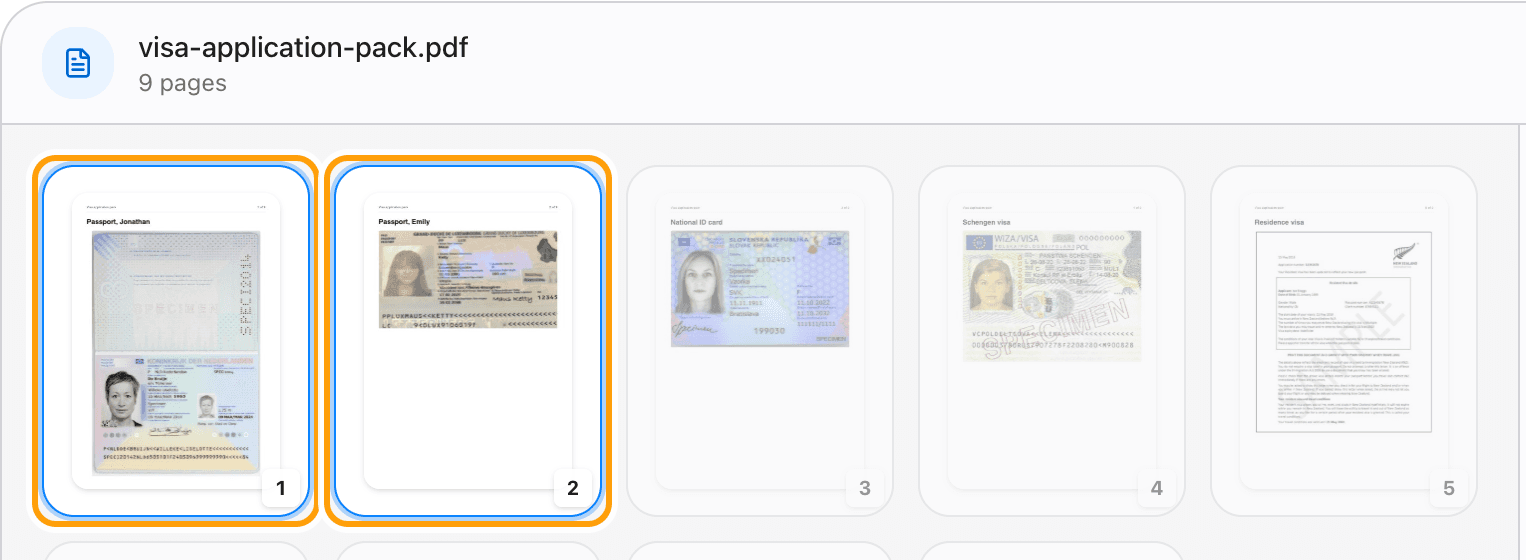Select page 2 thumbnail Passport, Emily
1526x560 pixels.
[468, 340]
